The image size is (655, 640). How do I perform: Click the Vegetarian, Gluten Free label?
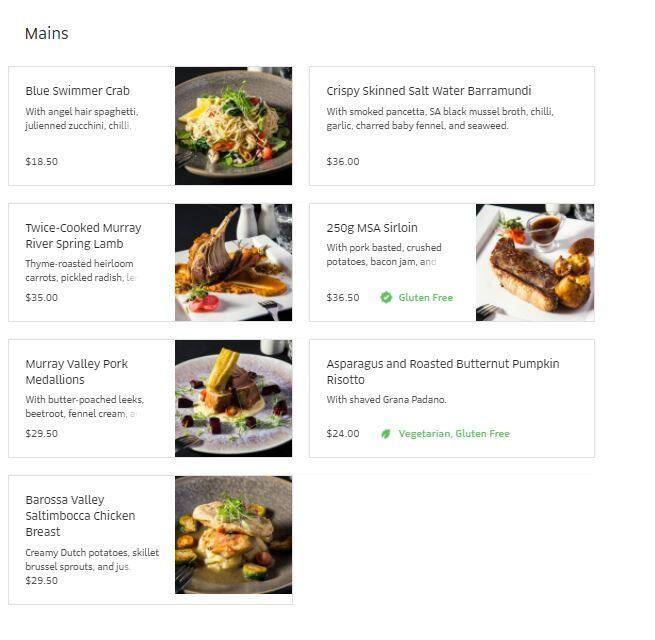click(x=453, y=434)
